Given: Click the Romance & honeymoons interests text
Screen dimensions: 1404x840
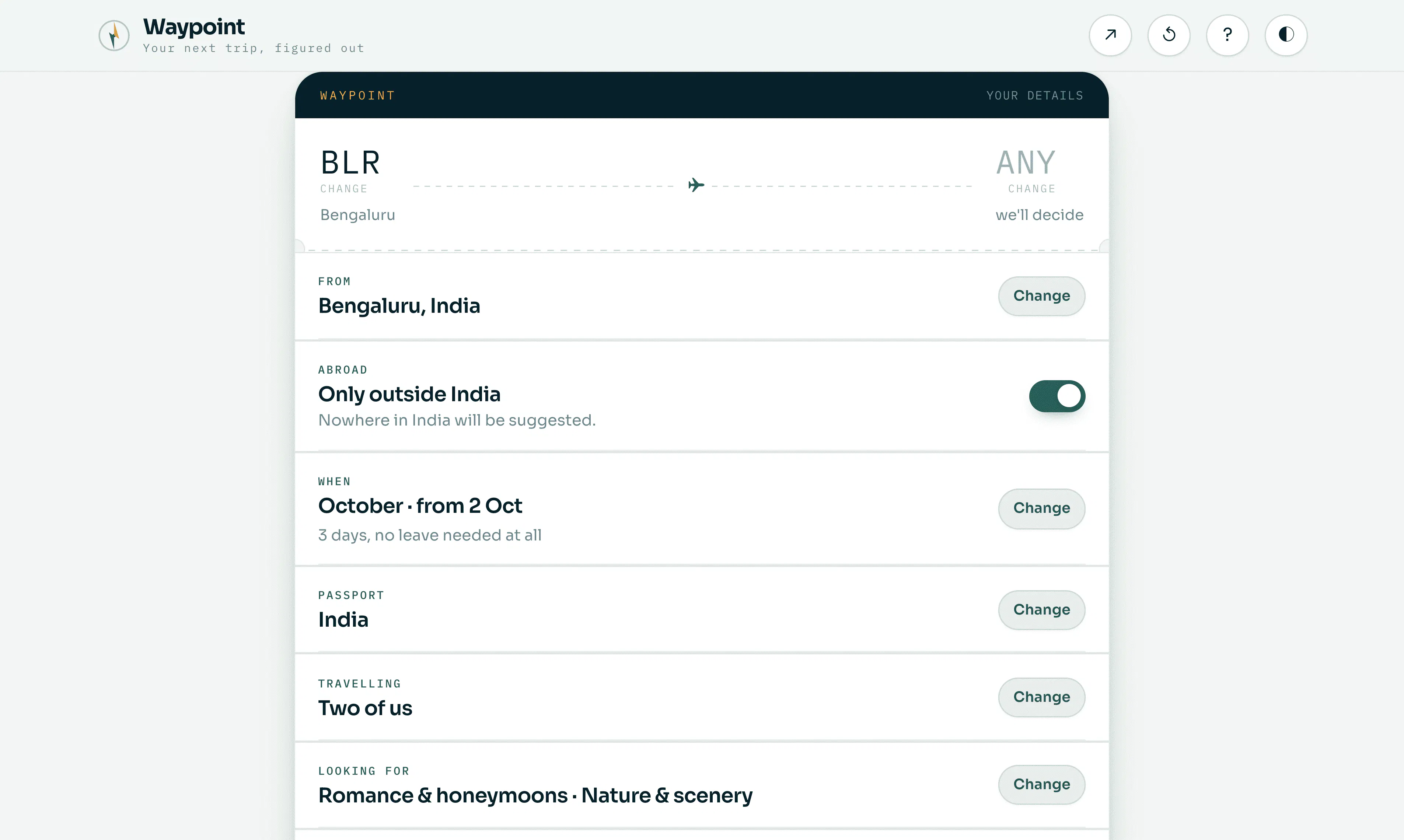Looking at the screenshot, I should coord(443,796).
